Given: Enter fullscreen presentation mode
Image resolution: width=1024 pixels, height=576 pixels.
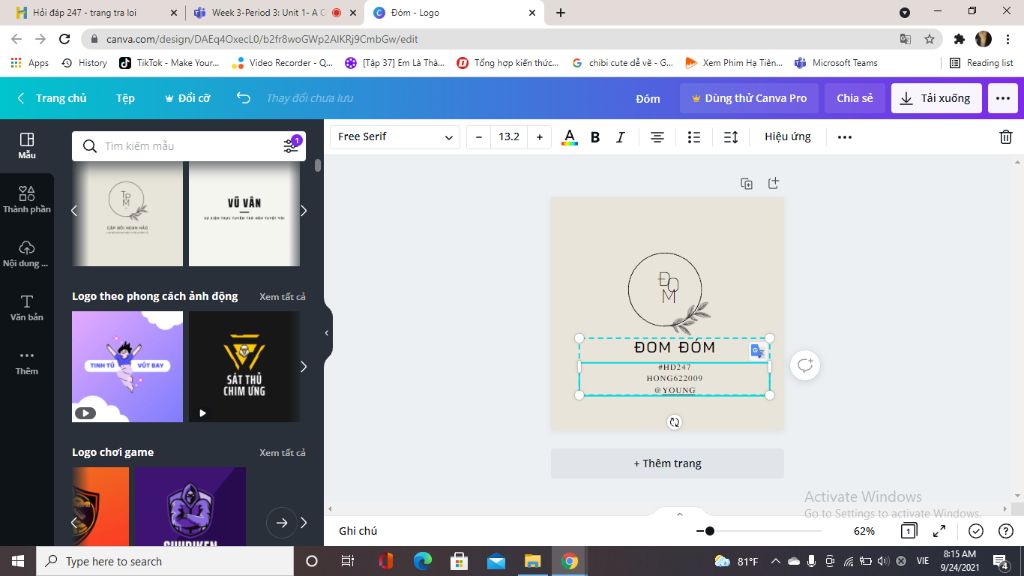Looking at the screenshot, I should tap(939, 531).
